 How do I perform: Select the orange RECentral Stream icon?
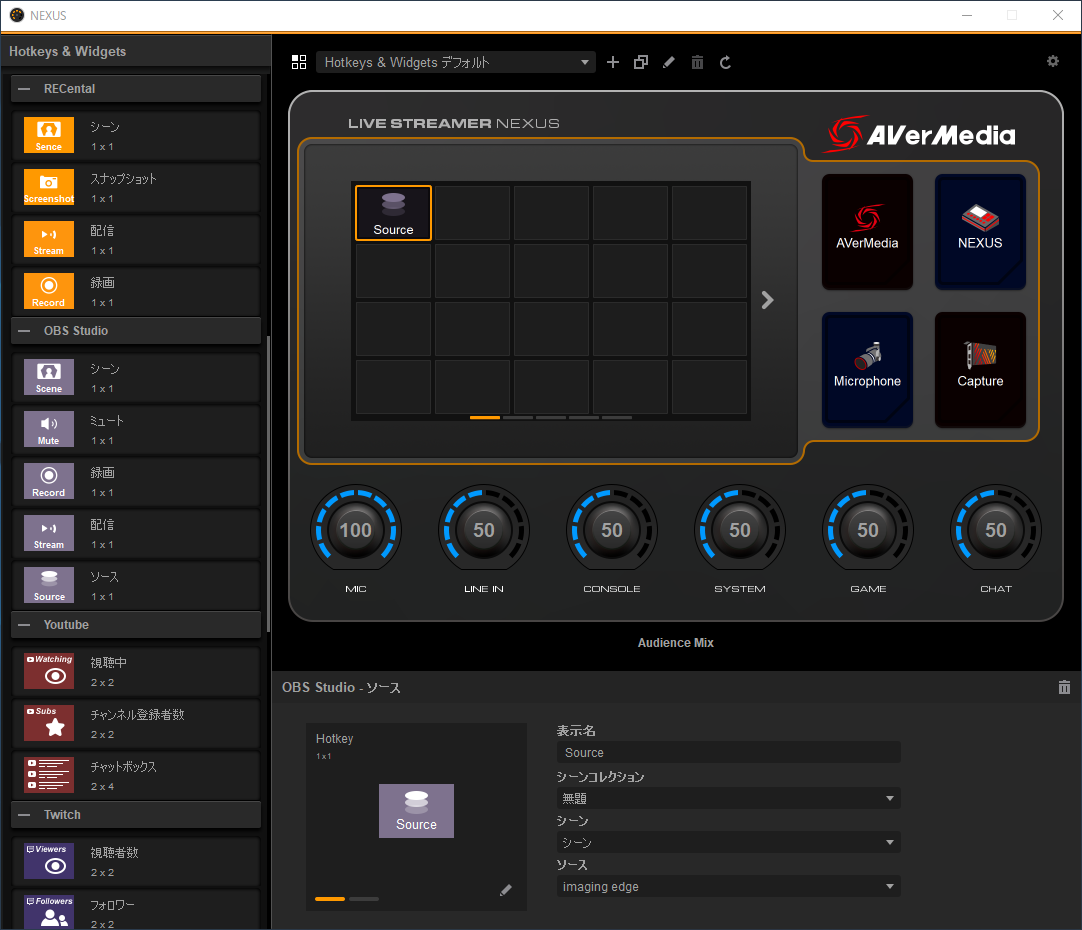(48, 239)
